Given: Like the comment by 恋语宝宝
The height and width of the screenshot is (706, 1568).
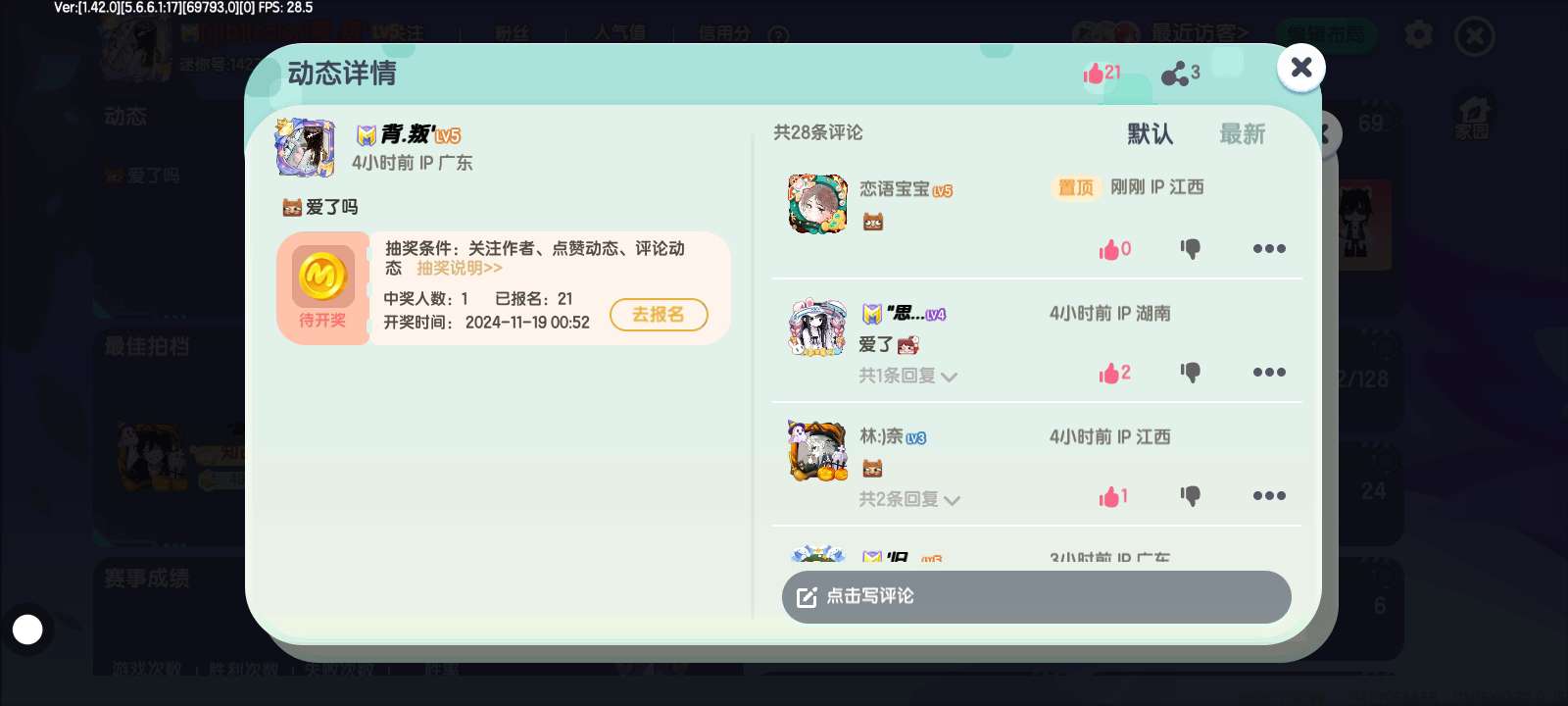Looking at the screenshot, I should pyautogui.click(x=1114, y=249).
